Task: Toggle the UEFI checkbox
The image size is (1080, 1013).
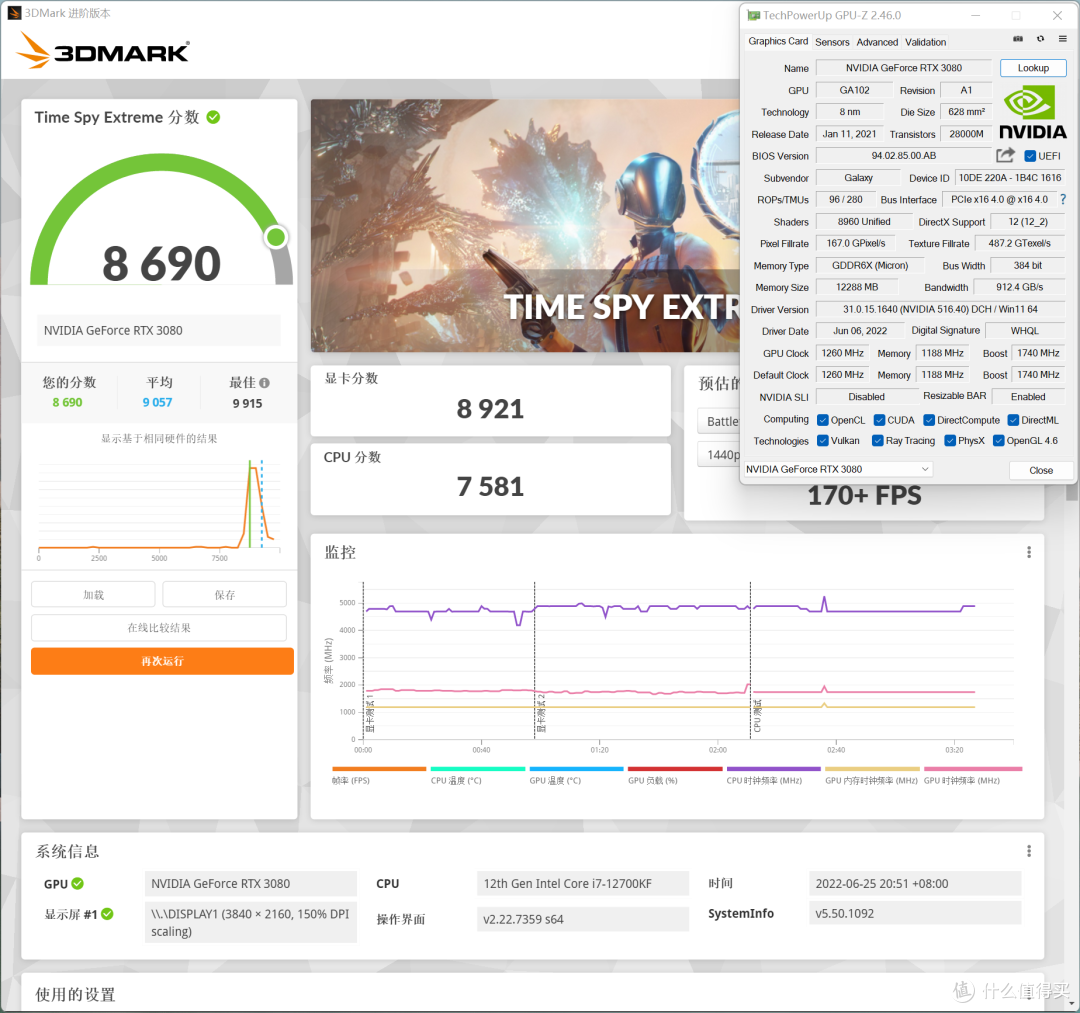Action: pyautogui.click(x=1030, y=156)
